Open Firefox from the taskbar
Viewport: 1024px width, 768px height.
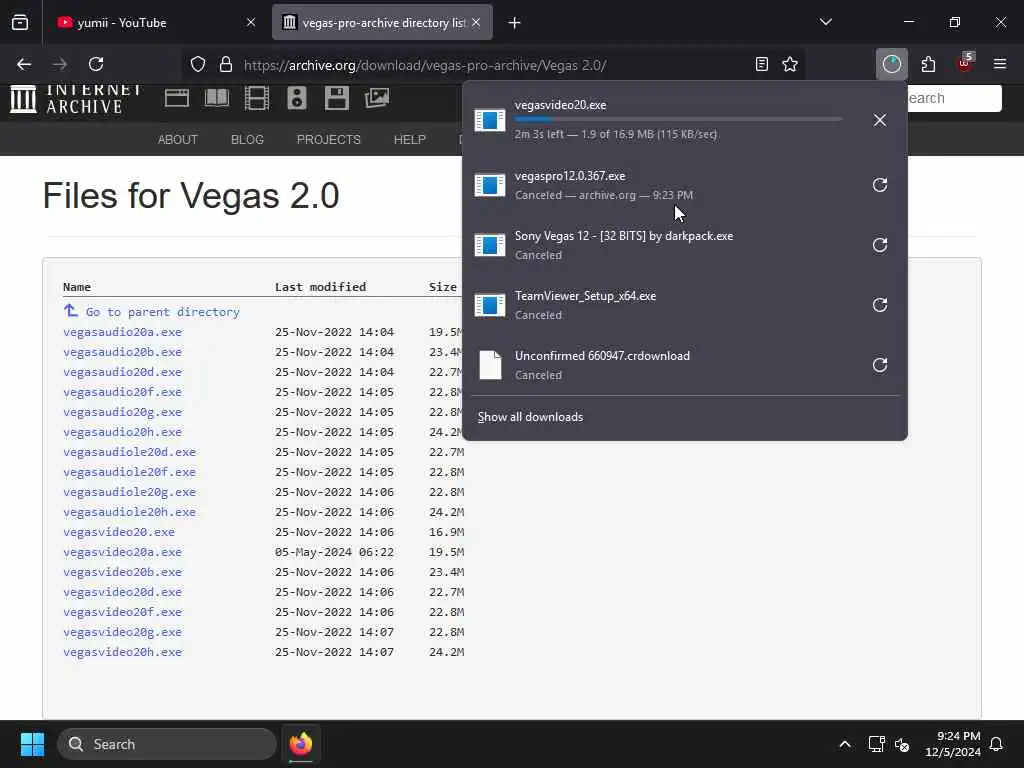click(x=301, y=744)
